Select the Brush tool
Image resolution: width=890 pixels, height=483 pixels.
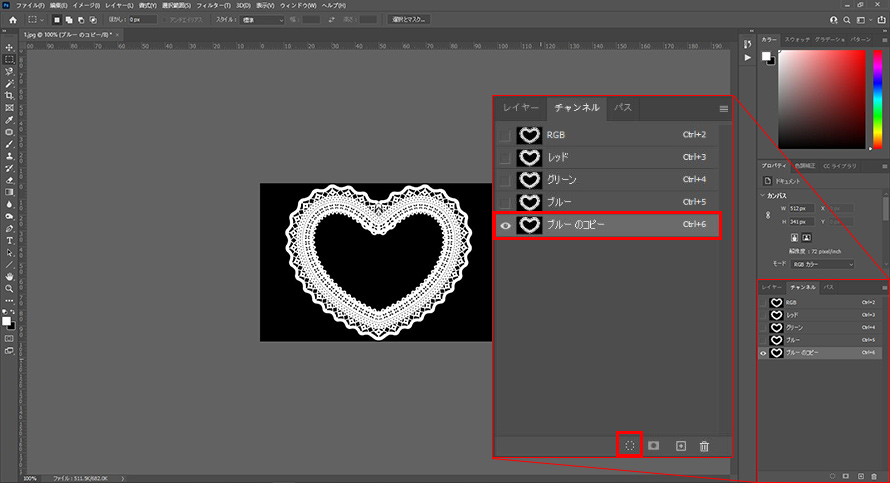tap(9, 144)
